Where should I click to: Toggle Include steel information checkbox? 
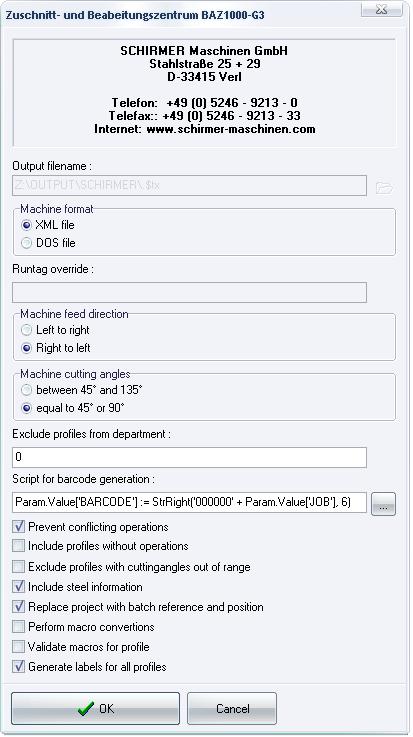point(18,587)
